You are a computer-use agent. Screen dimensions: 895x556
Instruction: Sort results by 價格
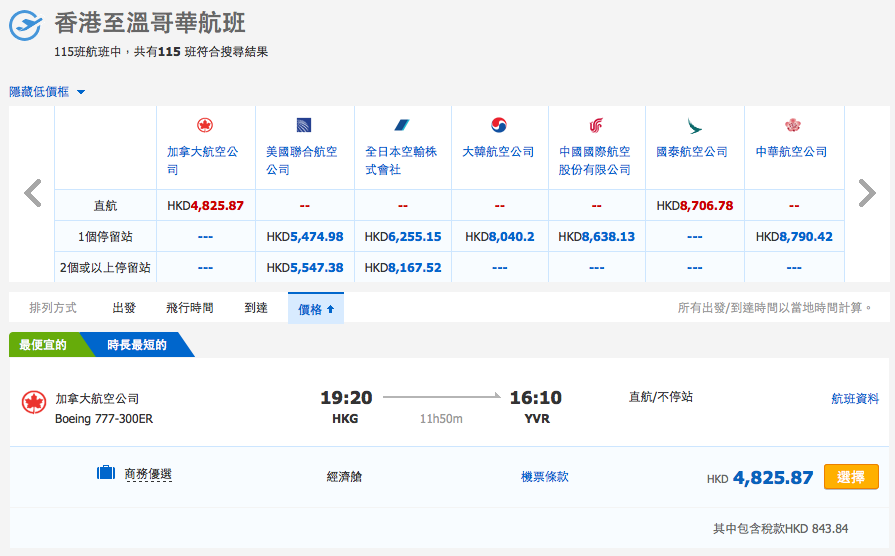coord(316,309)
